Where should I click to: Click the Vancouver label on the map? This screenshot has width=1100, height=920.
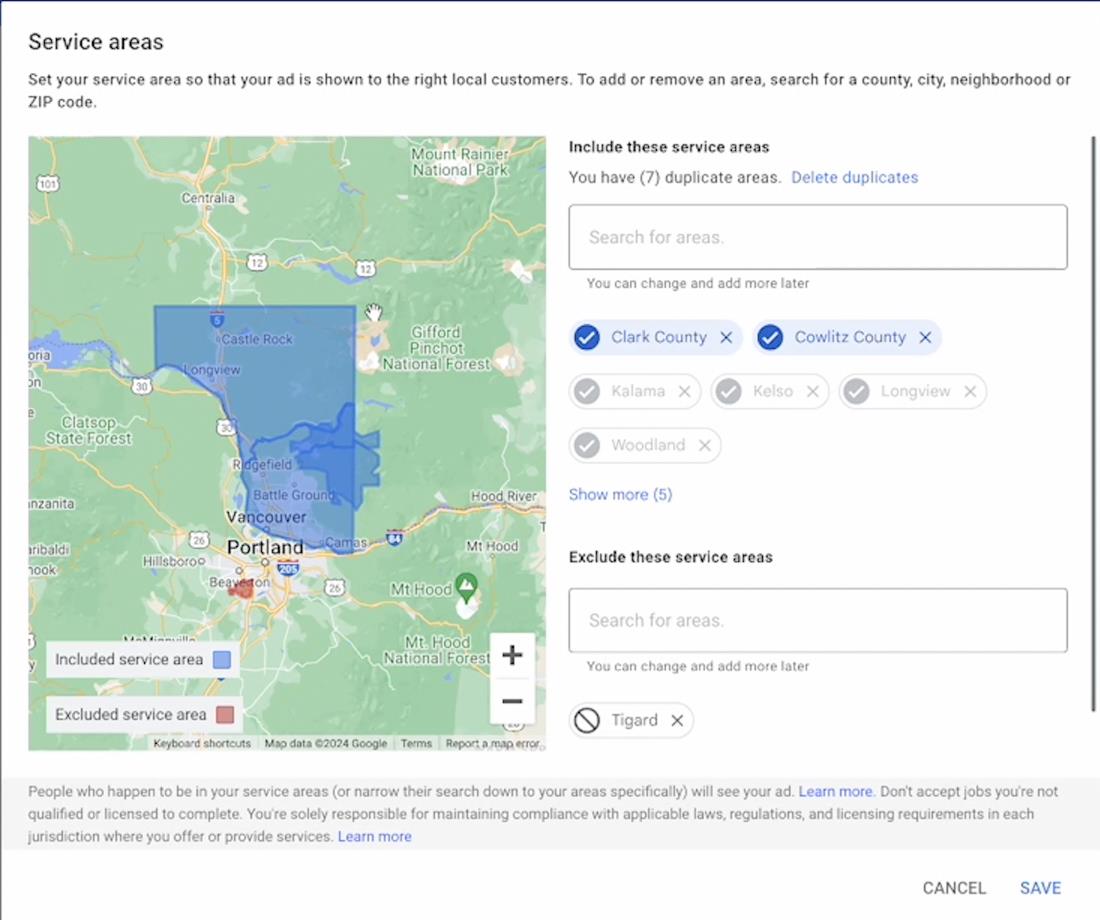266,517
